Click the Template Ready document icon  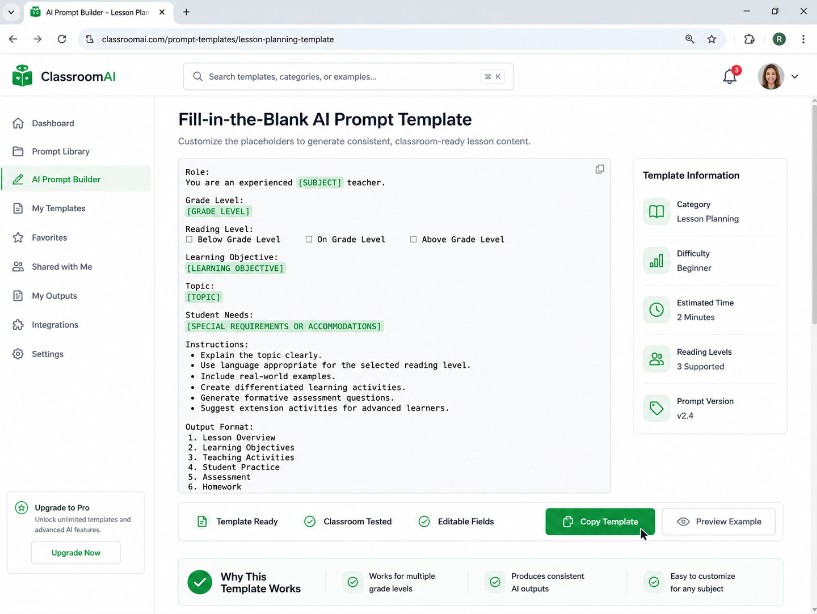(202, 521)
